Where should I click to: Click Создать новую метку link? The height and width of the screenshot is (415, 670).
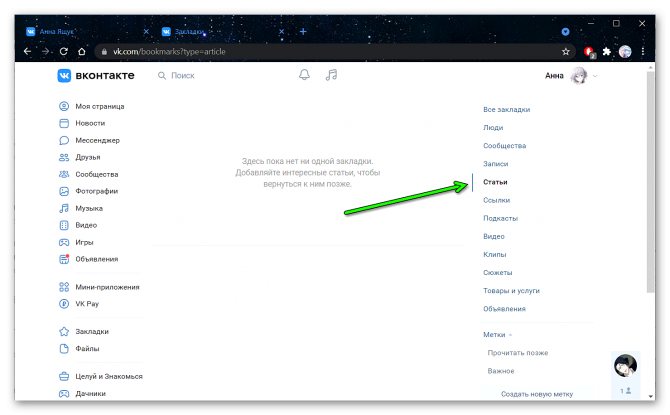click(537, 394)
